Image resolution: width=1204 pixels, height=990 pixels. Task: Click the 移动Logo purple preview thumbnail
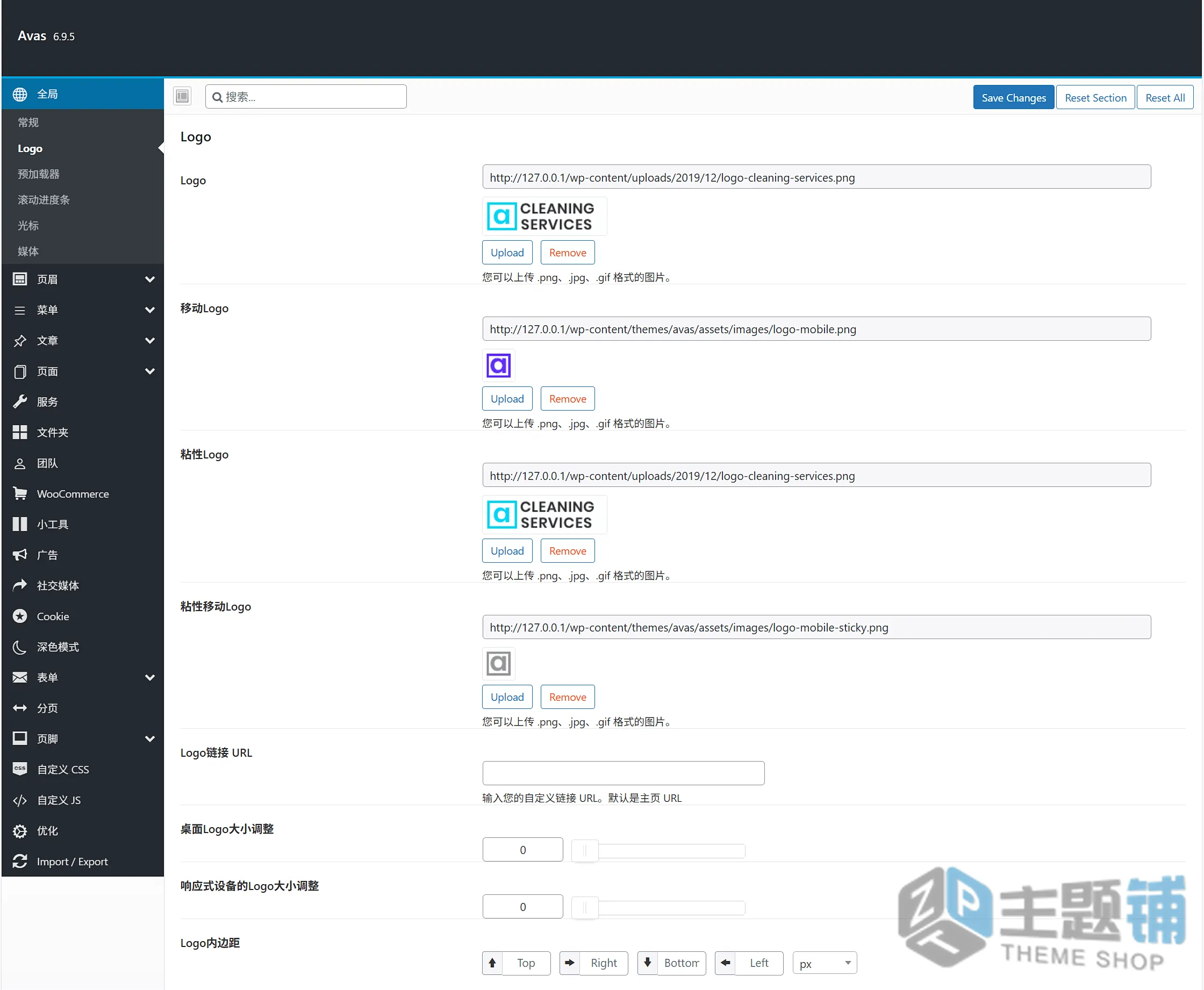click(x=498, y=365)
